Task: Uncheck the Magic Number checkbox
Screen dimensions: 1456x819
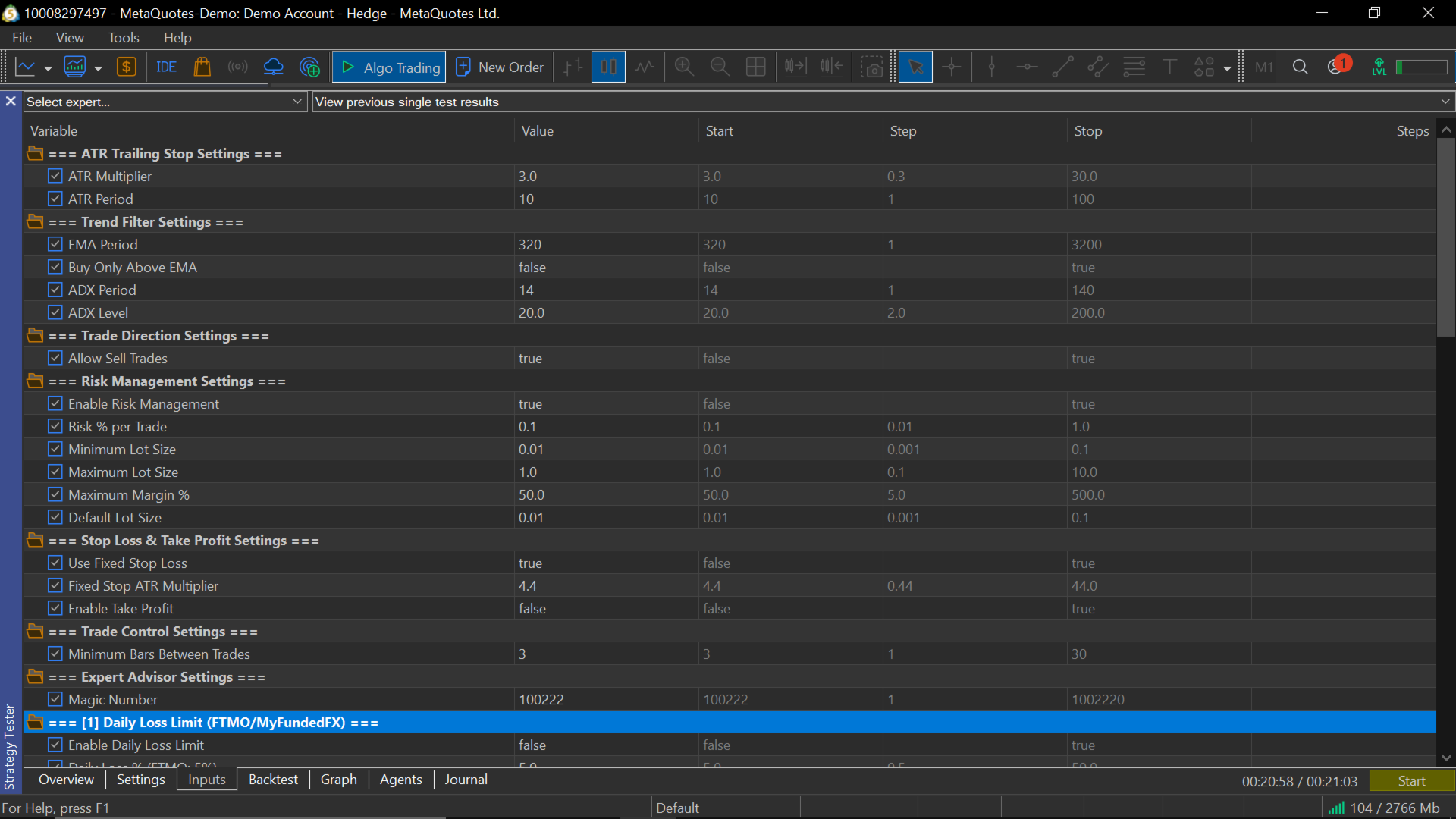Action: [x=55, y=699]
